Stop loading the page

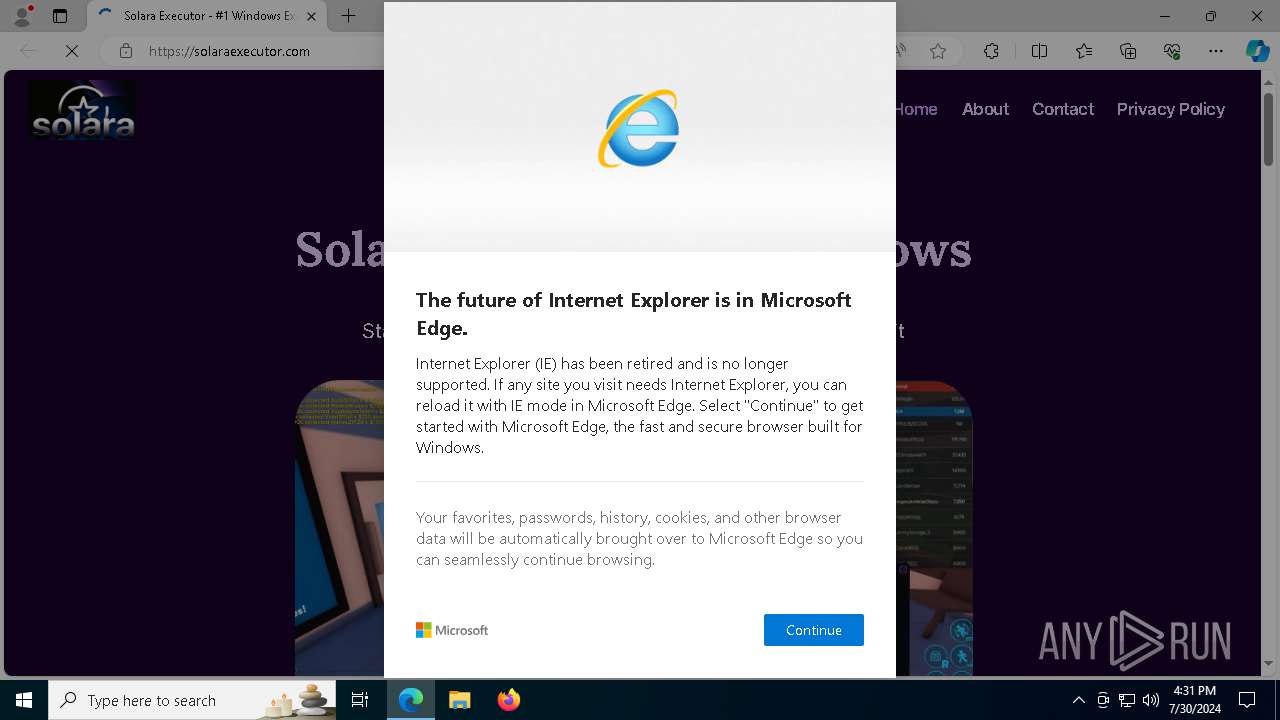[x=72, y=51]
